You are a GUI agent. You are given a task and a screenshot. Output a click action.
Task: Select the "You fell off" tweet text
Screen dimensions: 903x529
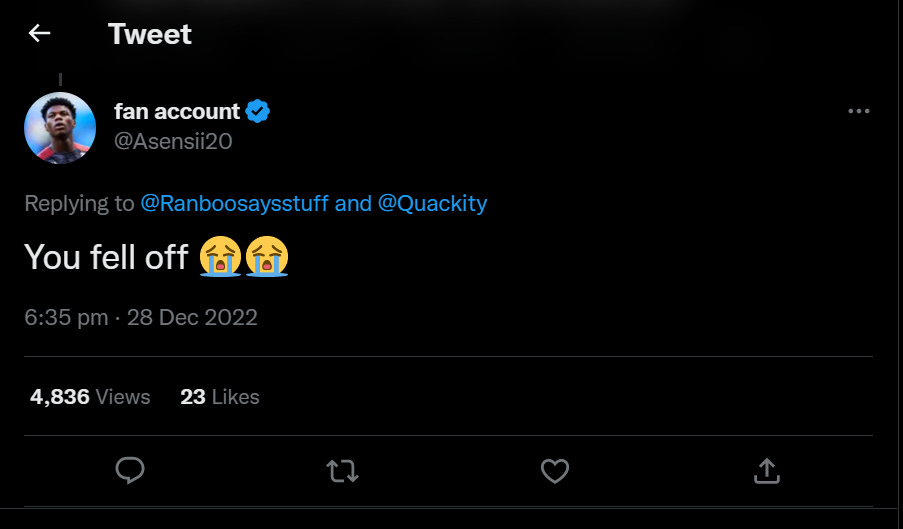click(x=106, y=257)
